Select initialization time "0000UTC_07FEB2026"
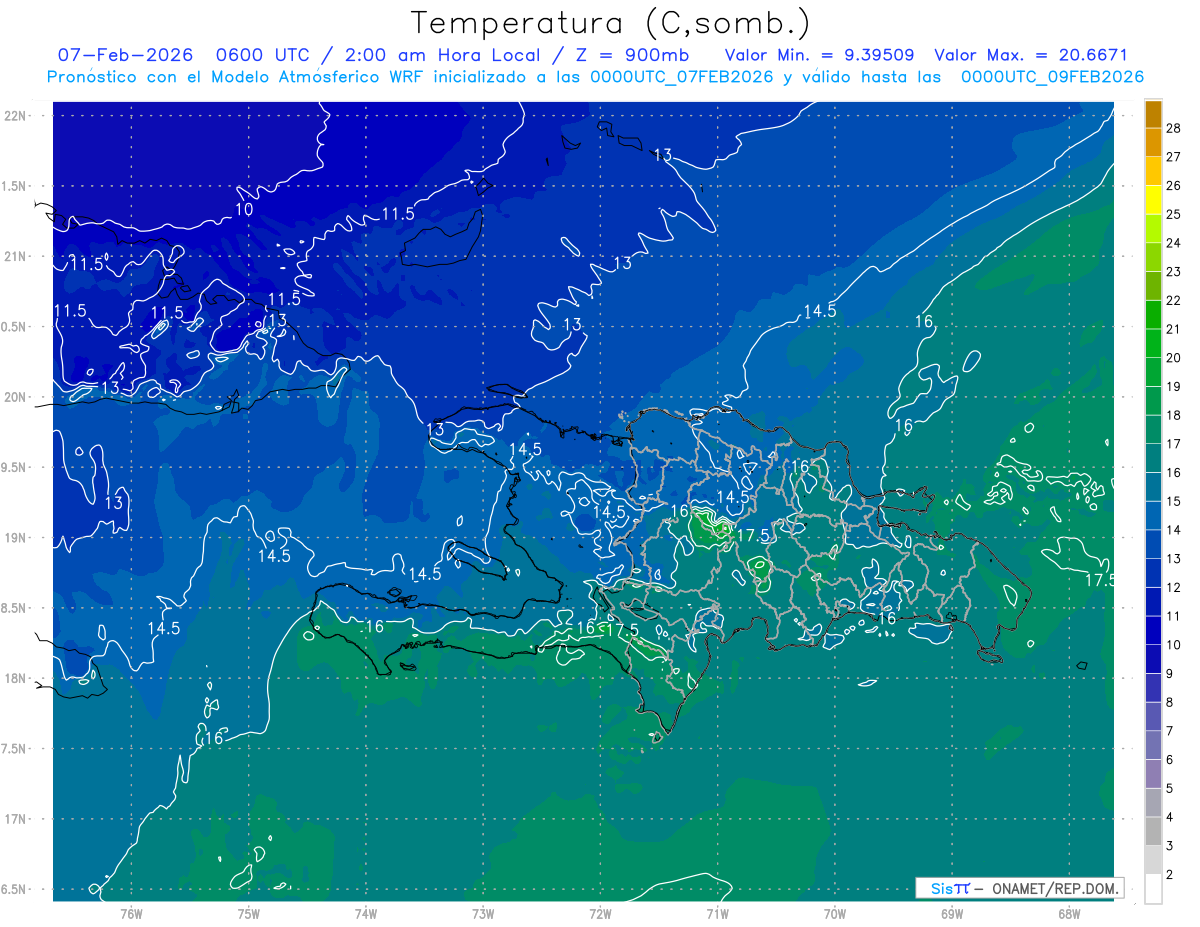This screenshot has height=927, width=1200. coord(682,77)
